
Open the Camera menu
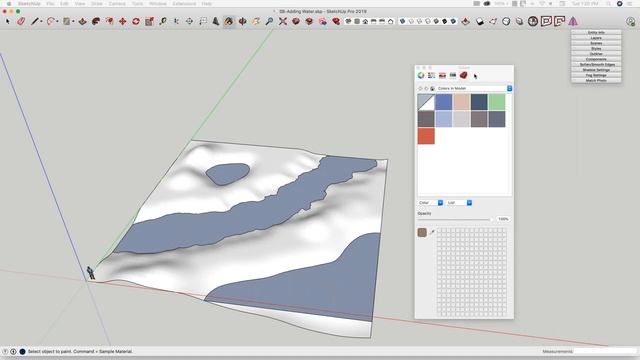point(117,4)
